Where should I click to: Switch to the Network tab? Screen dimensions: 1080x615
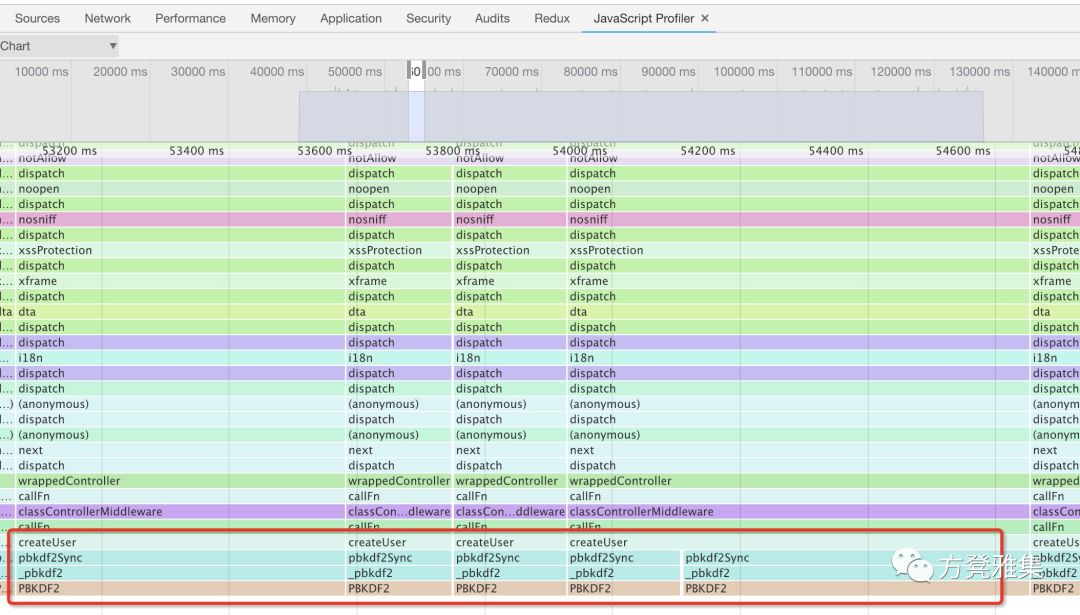(x=107, y=19)
